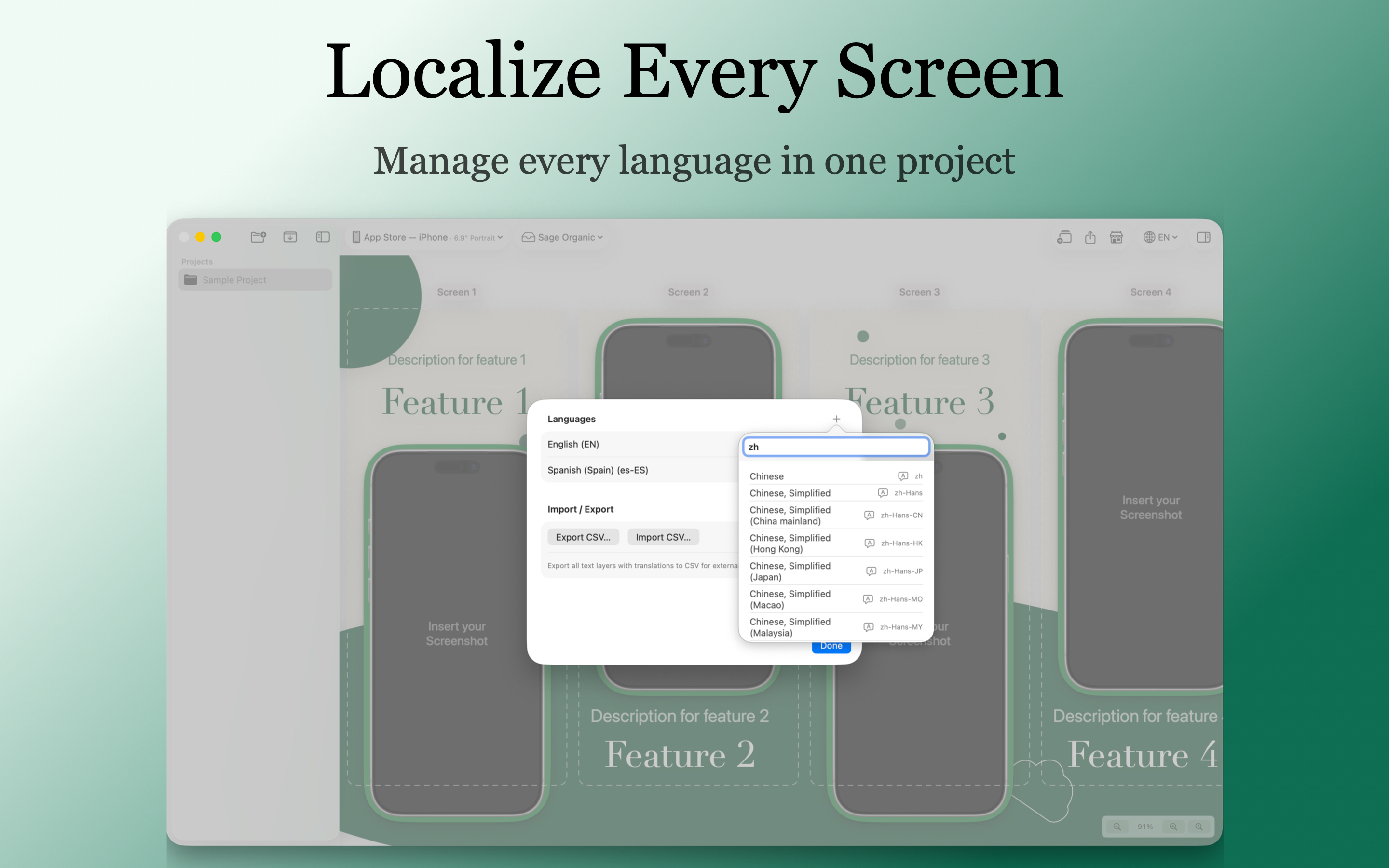Click the Screen 1 label
The width and height of the screenshot is (1389, 868).
(456, 292)
